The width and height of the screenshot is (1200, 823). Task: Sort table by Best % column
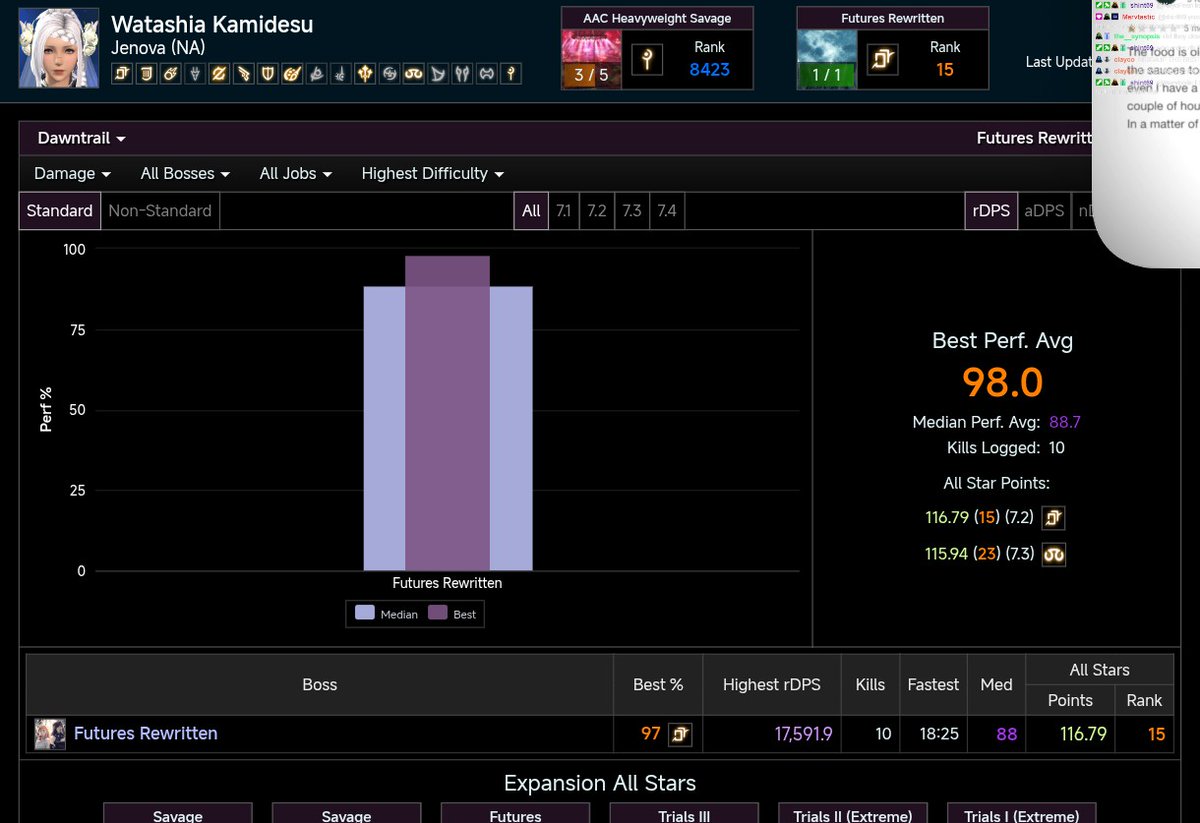658,685
